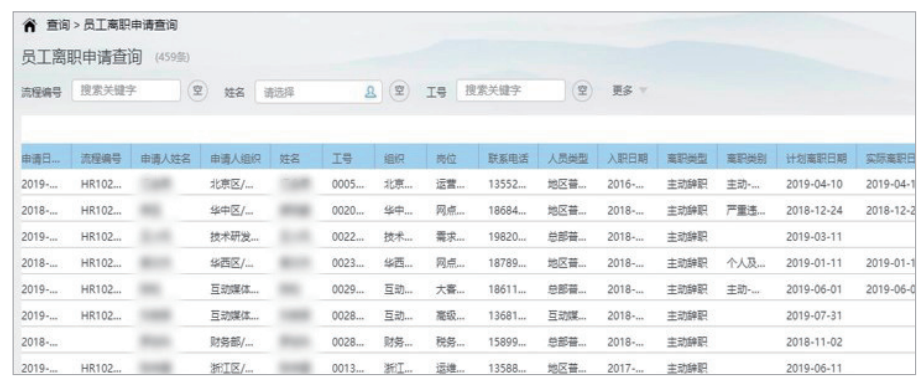Sort by the 申请人组织 column header
This screenshot has height=384, width=922.
point(235,159)
